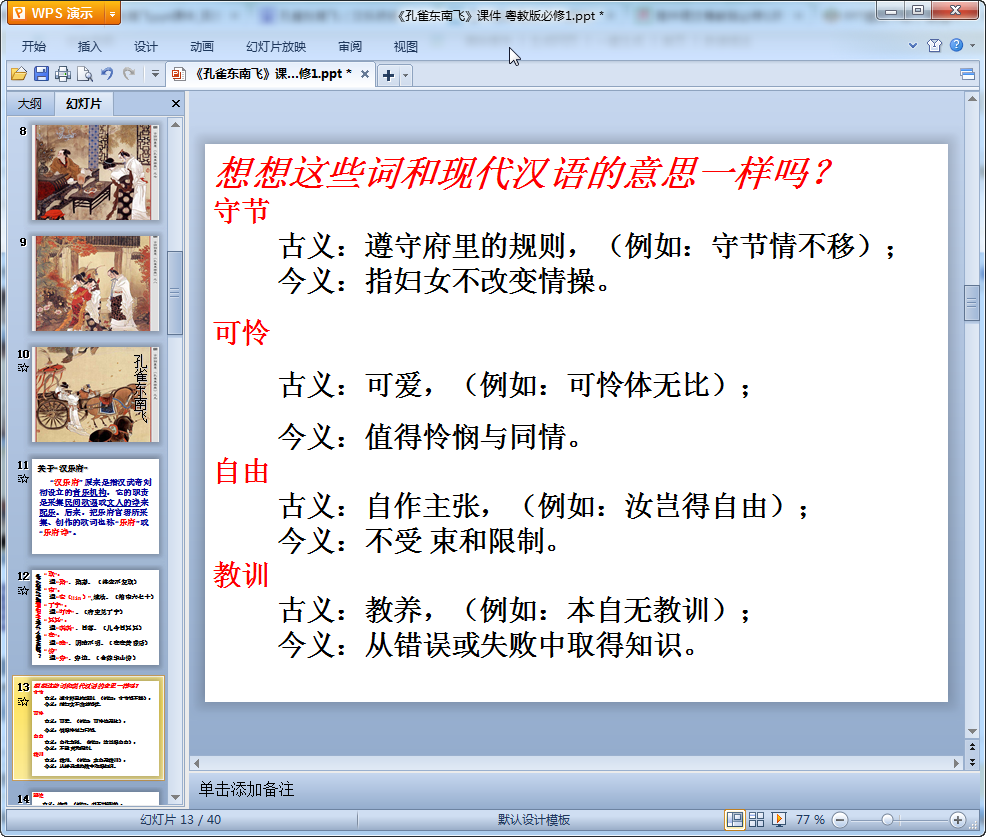The height and width of the screenshot is (837, 986).
Task: Open the 审阅 menu tab
Action: [x=350, y=47]
